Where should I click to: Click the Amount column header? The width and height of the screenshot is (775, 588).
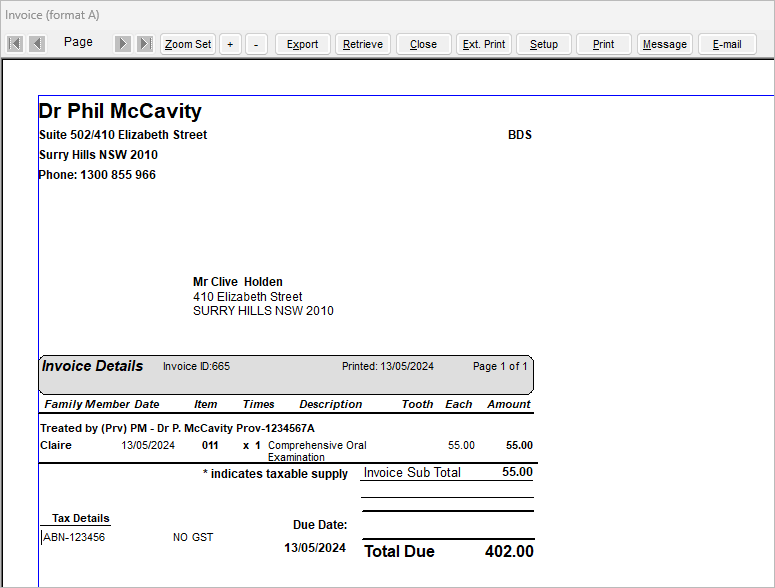tap(509, 404)
